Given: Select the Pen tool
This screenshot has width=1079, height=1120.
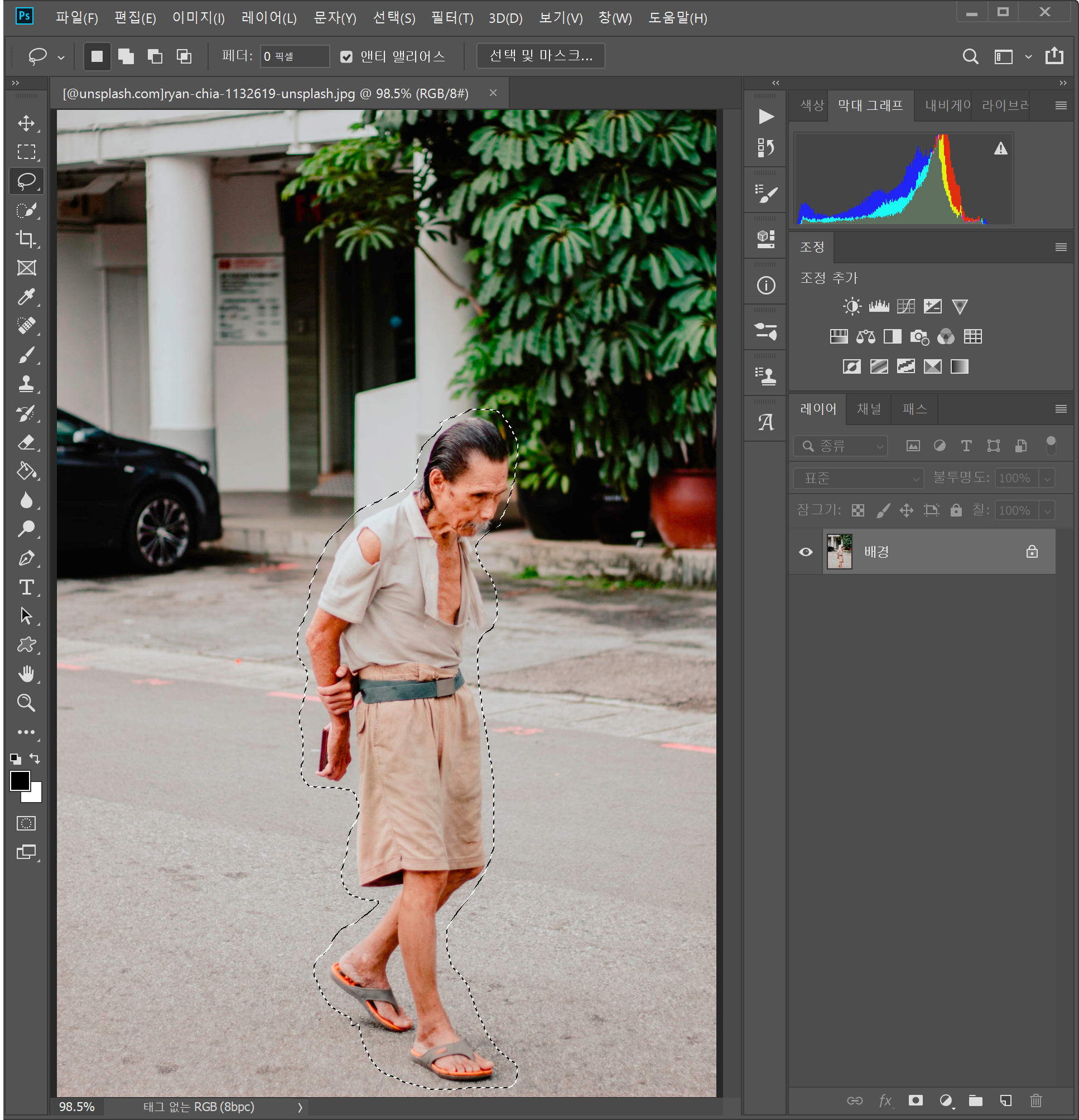Looking at the screenshot, I should 26,558.
